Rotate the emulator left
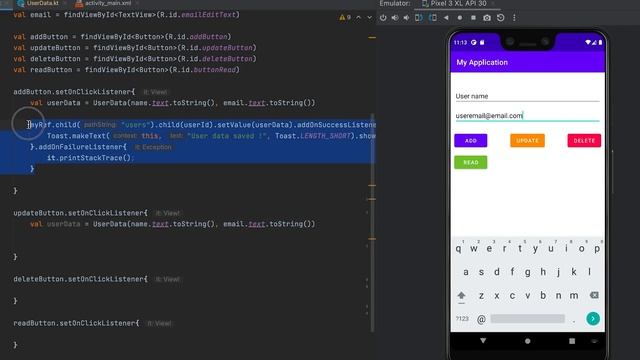 (x=419, y=18)
